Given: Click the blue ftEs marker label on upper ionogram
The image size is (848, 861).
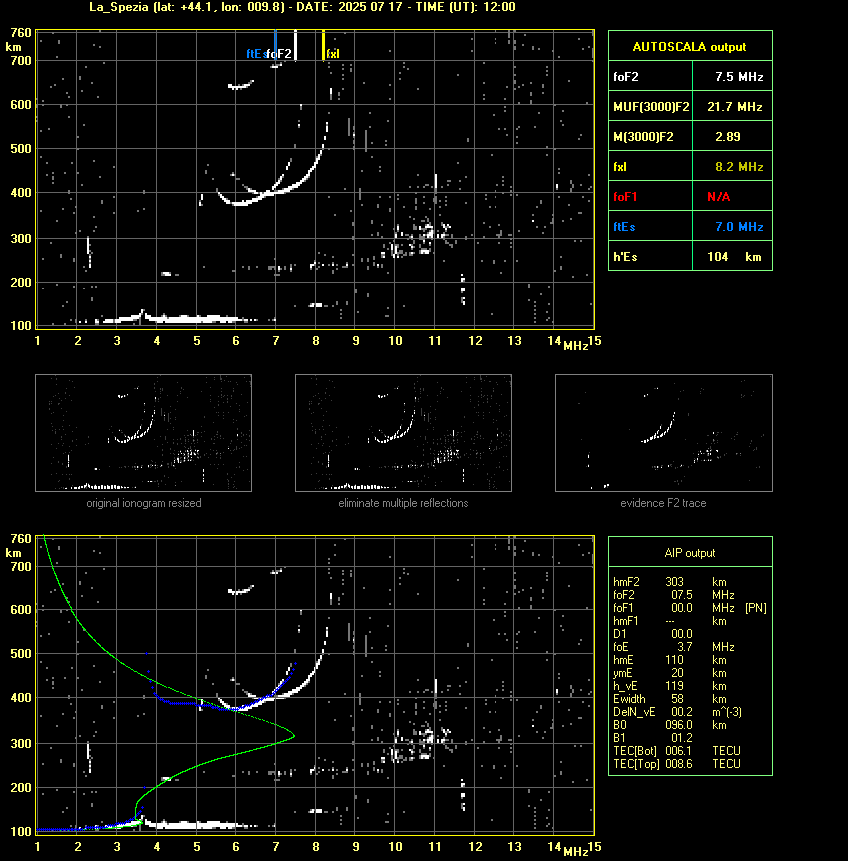Looking at the screenshot, I should coord(256,54).
